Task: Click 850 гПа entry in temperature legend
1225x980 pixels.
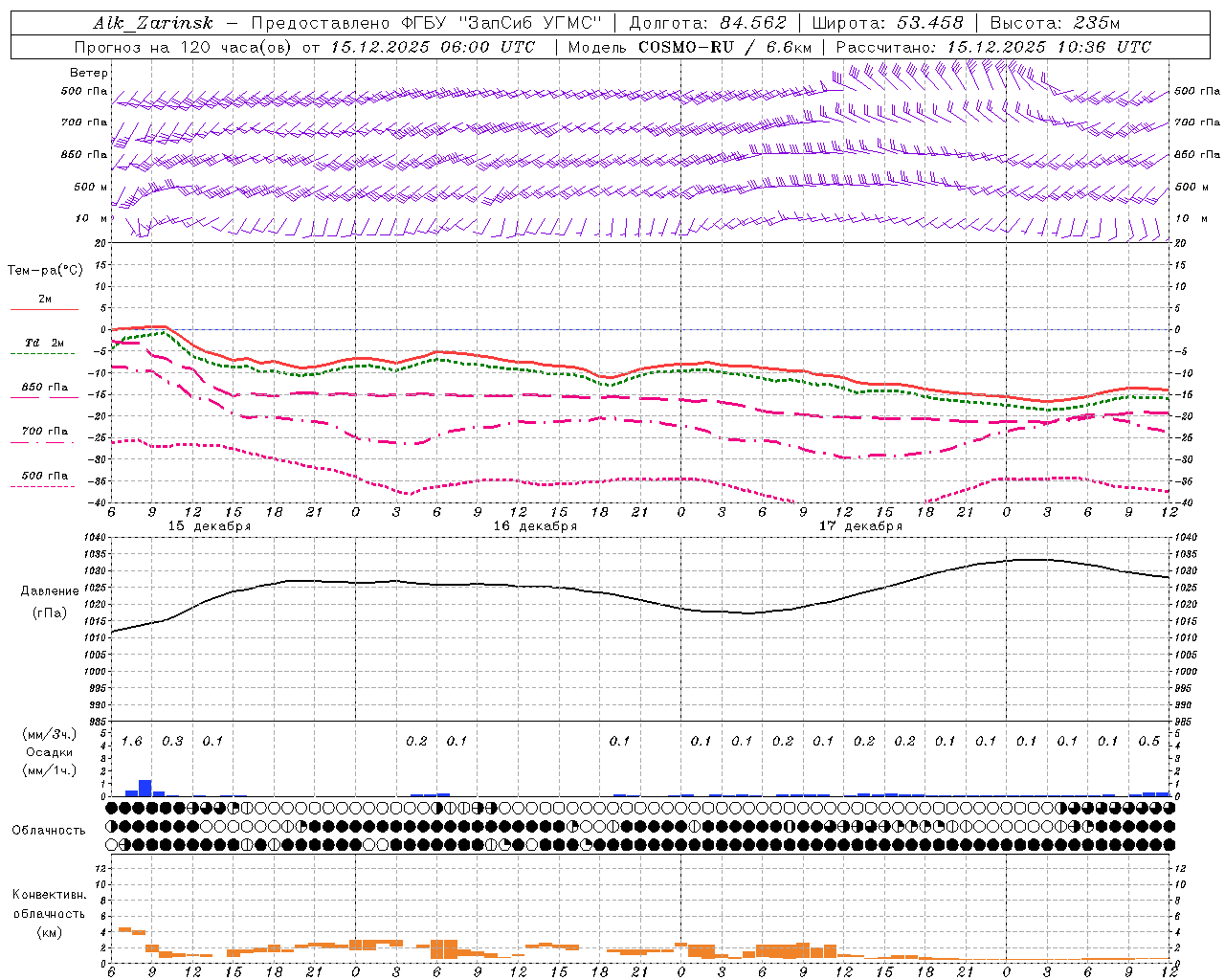Action: [45, 388]
